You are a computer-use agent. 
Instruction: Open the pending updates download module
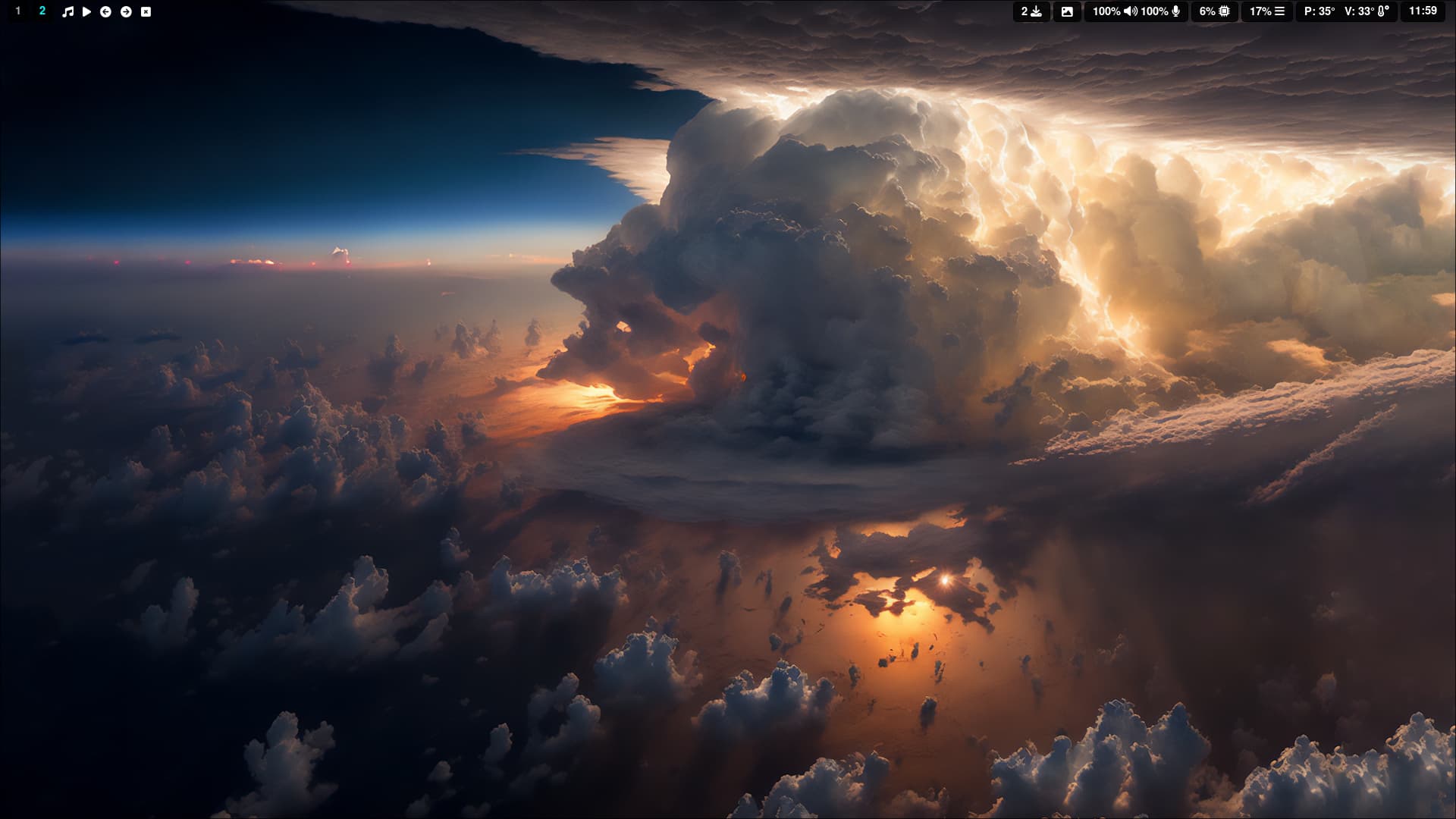(1031, 11)
